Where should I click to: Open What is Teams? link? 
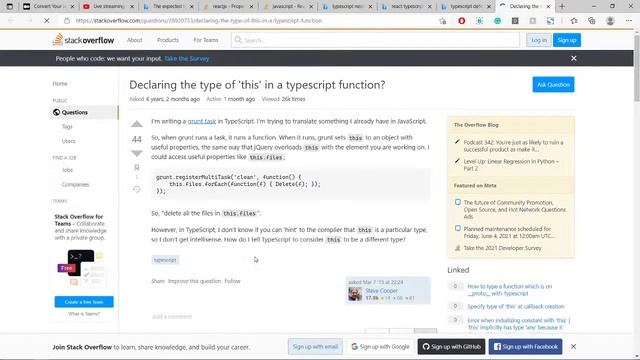[84, 314]
